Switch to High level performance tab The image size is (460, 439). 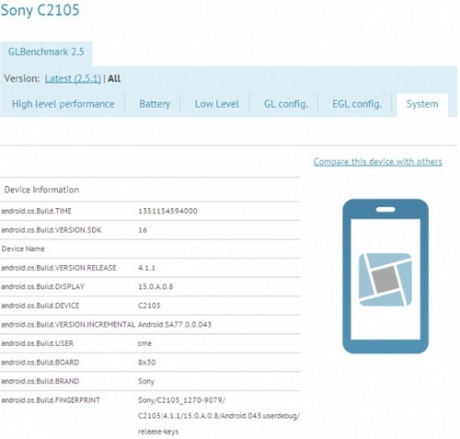coord(63,104)
